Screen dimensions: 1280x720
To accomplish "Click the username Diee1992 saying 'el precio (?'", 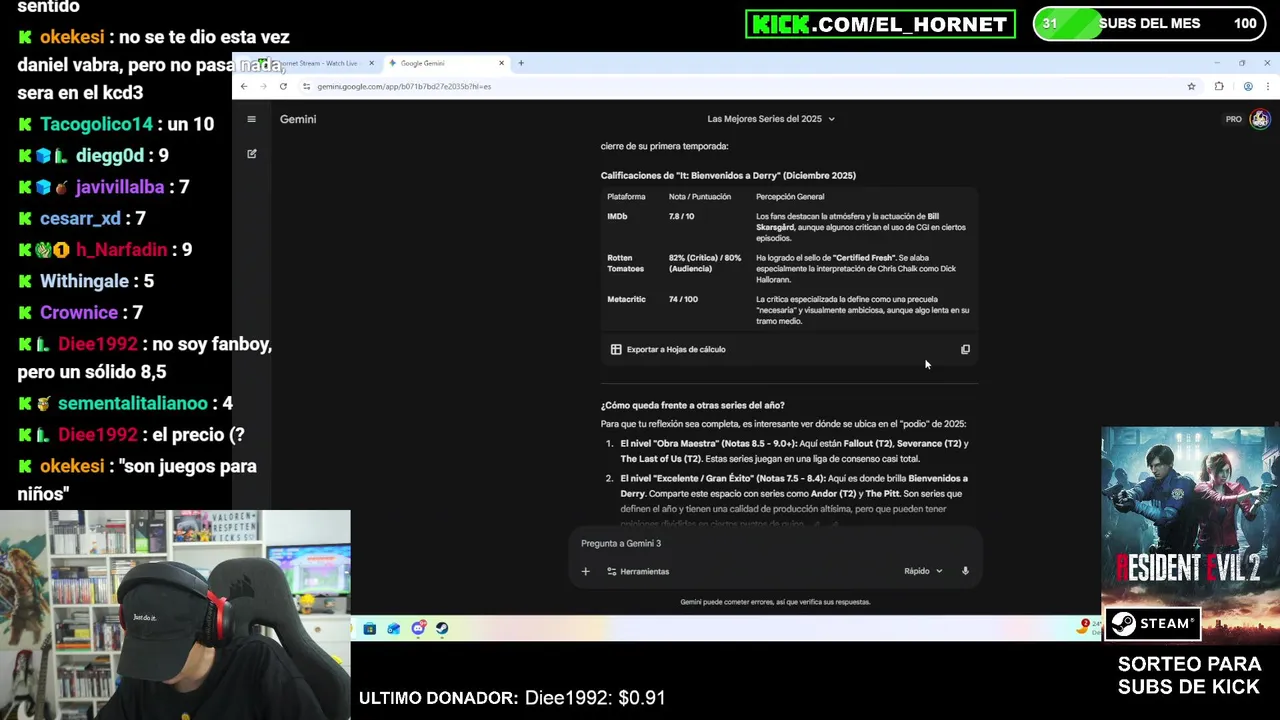I will (x=97, y=435).
